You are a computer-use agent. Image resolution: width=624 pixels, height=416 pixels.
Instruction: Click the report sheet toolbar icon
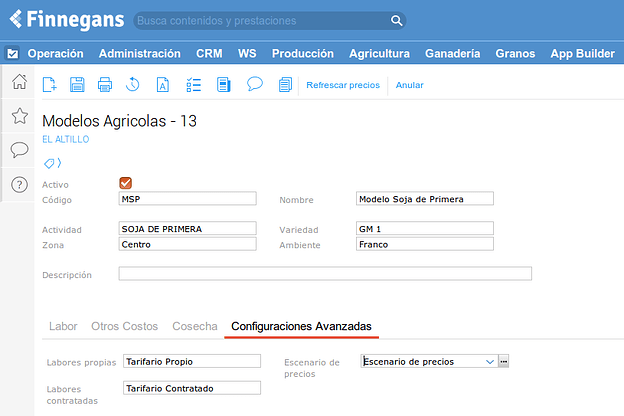[224, 84]
